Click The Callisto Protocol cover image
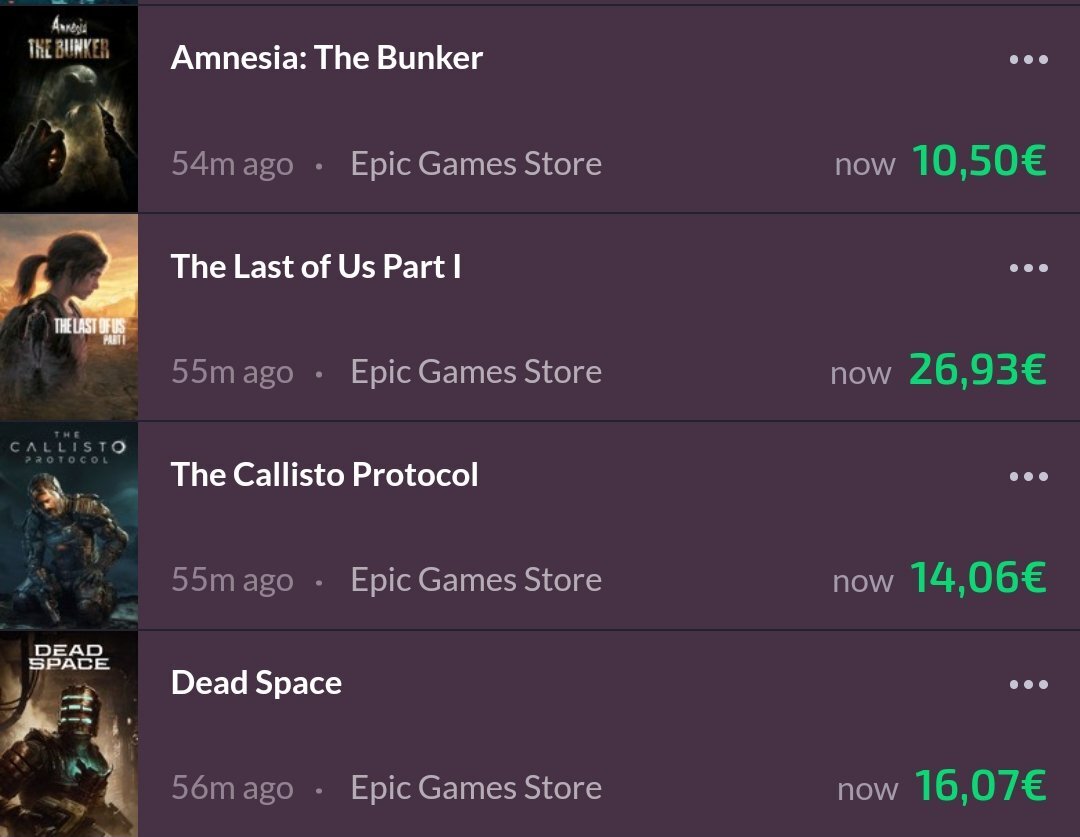 click(68, 526)
